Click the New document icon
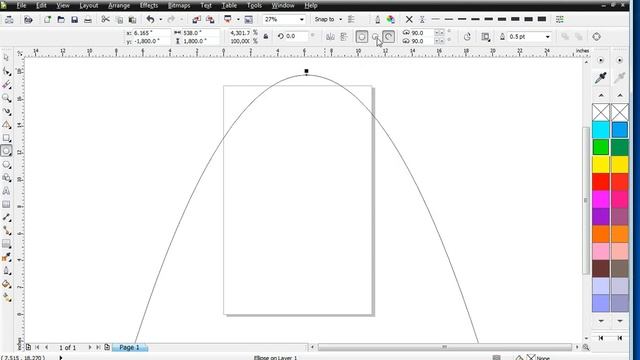Screen dimensions: 640x360 47,19
